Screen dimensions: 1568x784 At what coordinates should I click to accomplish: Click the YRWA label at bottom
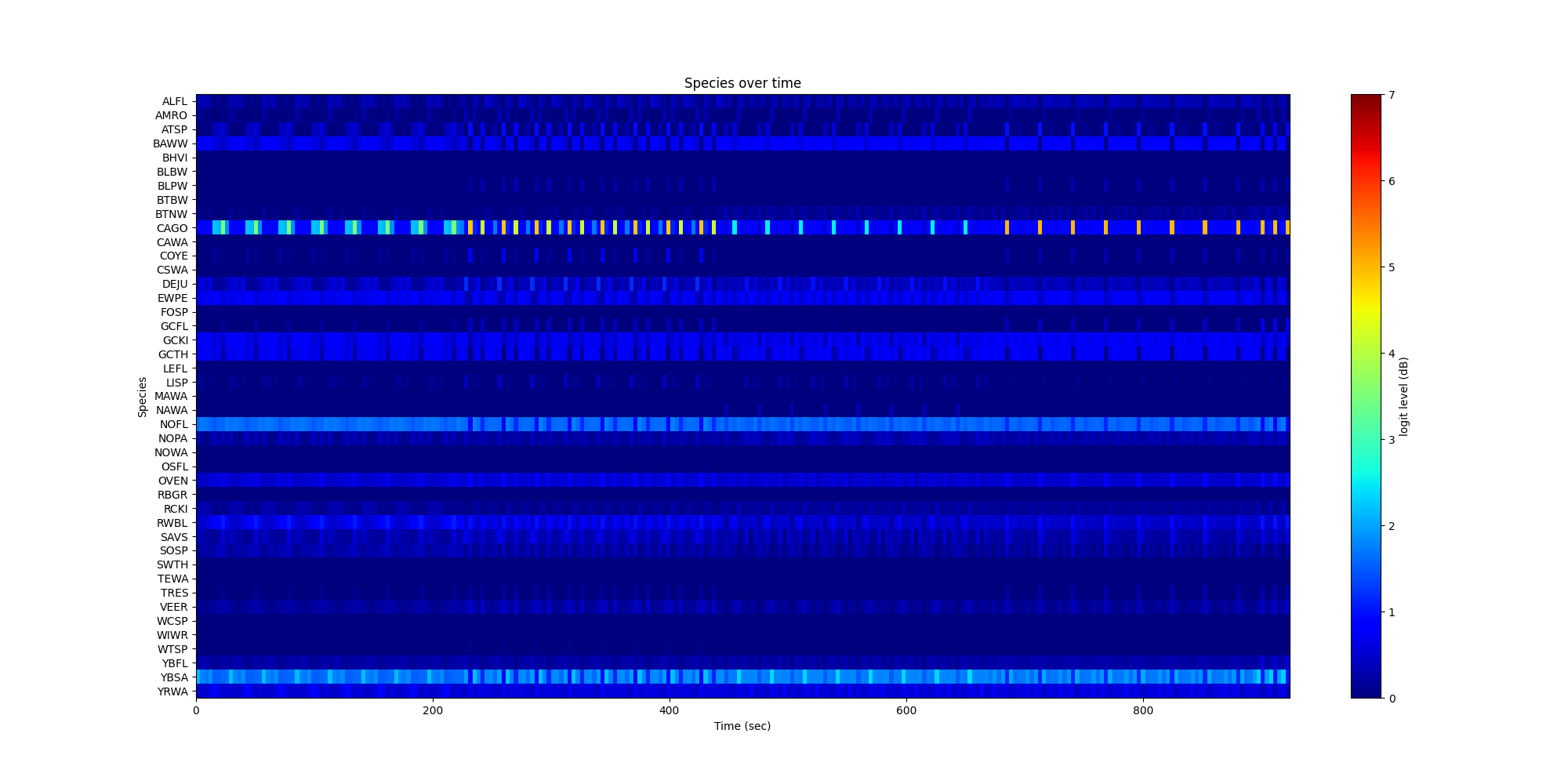click(x=172, y=691)
